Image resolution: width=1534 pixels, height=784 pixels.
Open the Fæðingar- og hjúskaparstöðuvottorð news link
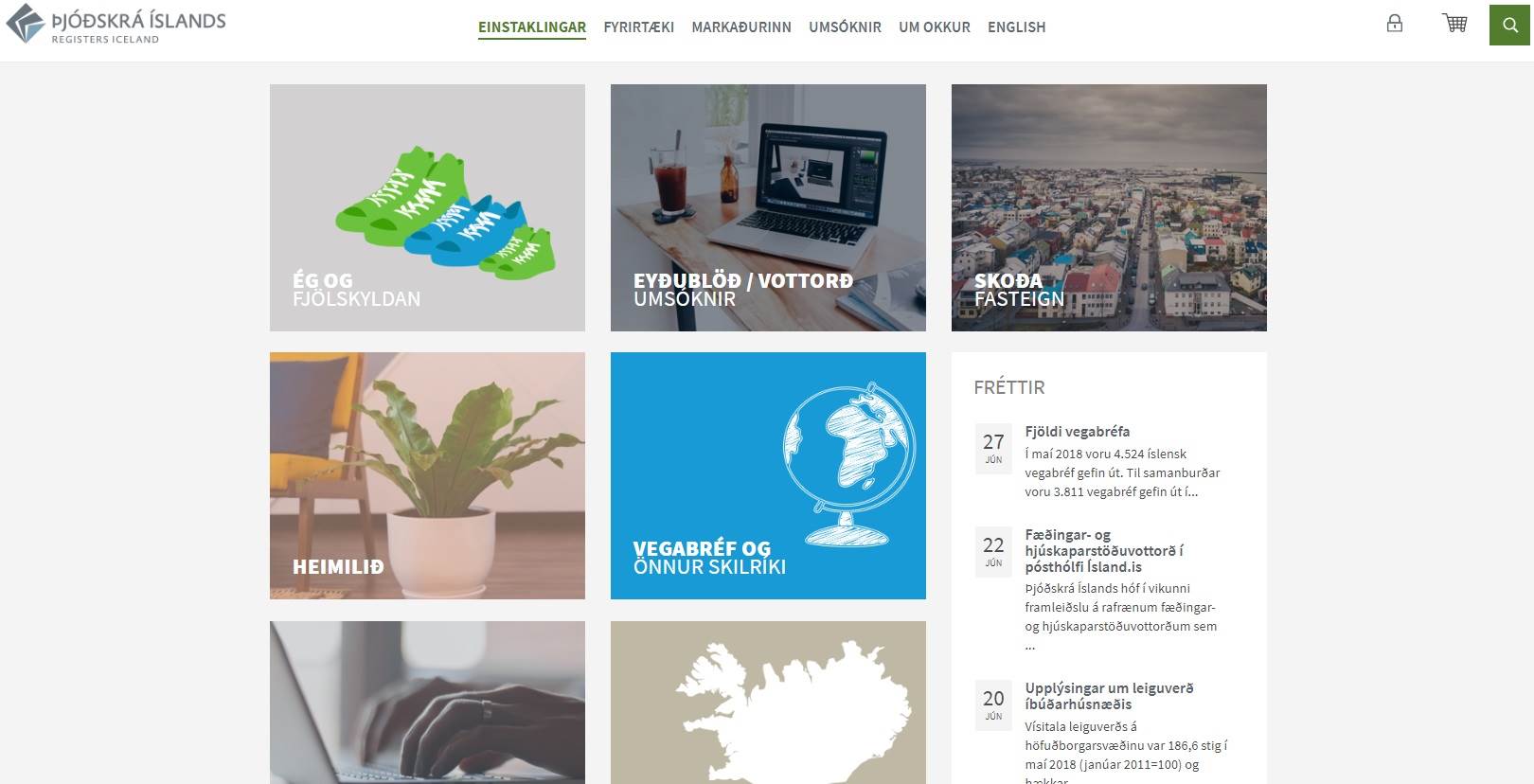click(1104, 551)
